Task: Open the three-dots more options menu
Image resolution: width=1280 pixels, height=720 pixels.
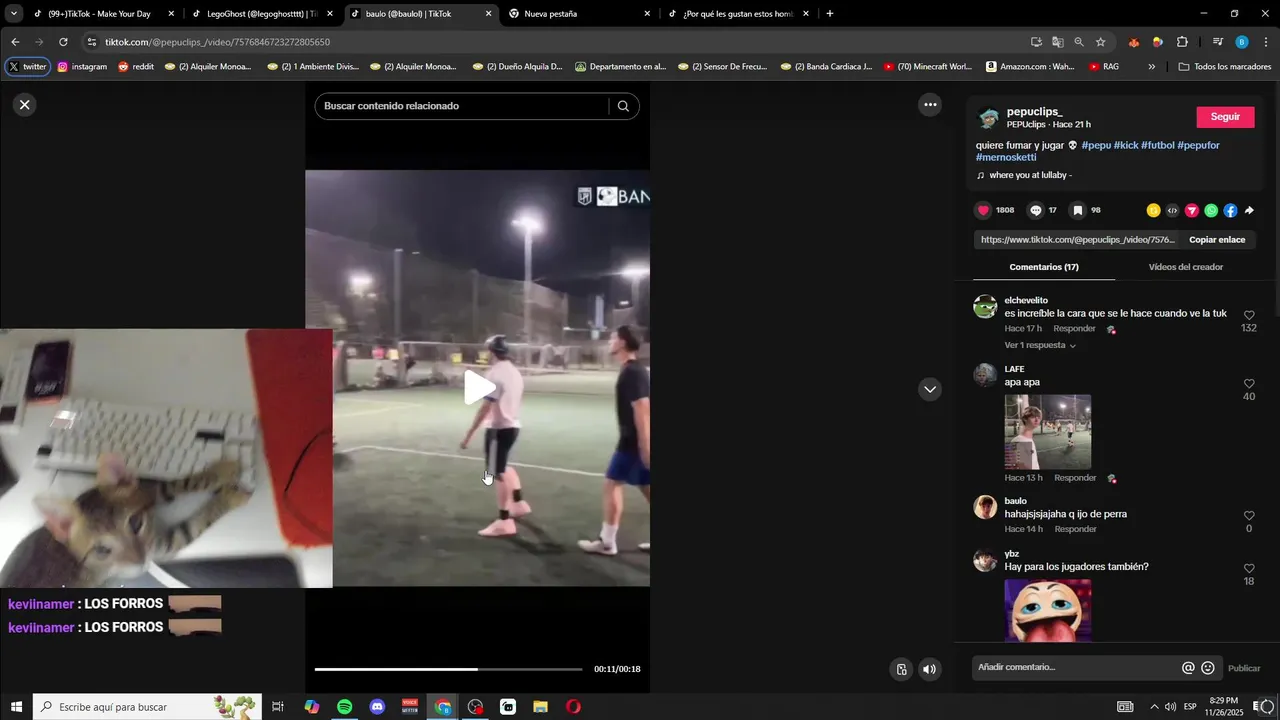Action: (x=930, y=104)
